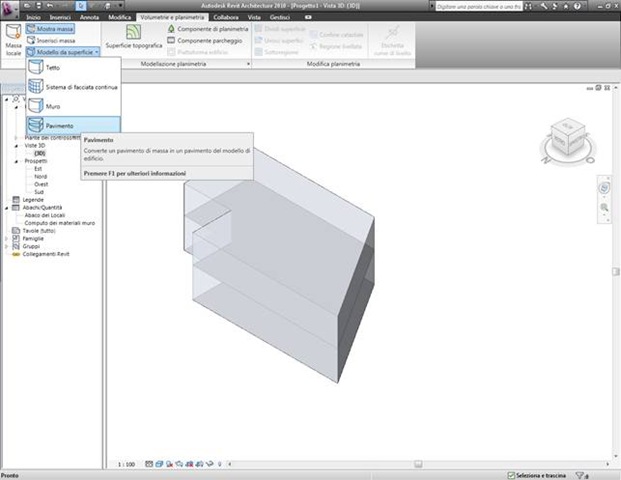Click the ViewCube in 3D view
621x480 pixels.
567,139
